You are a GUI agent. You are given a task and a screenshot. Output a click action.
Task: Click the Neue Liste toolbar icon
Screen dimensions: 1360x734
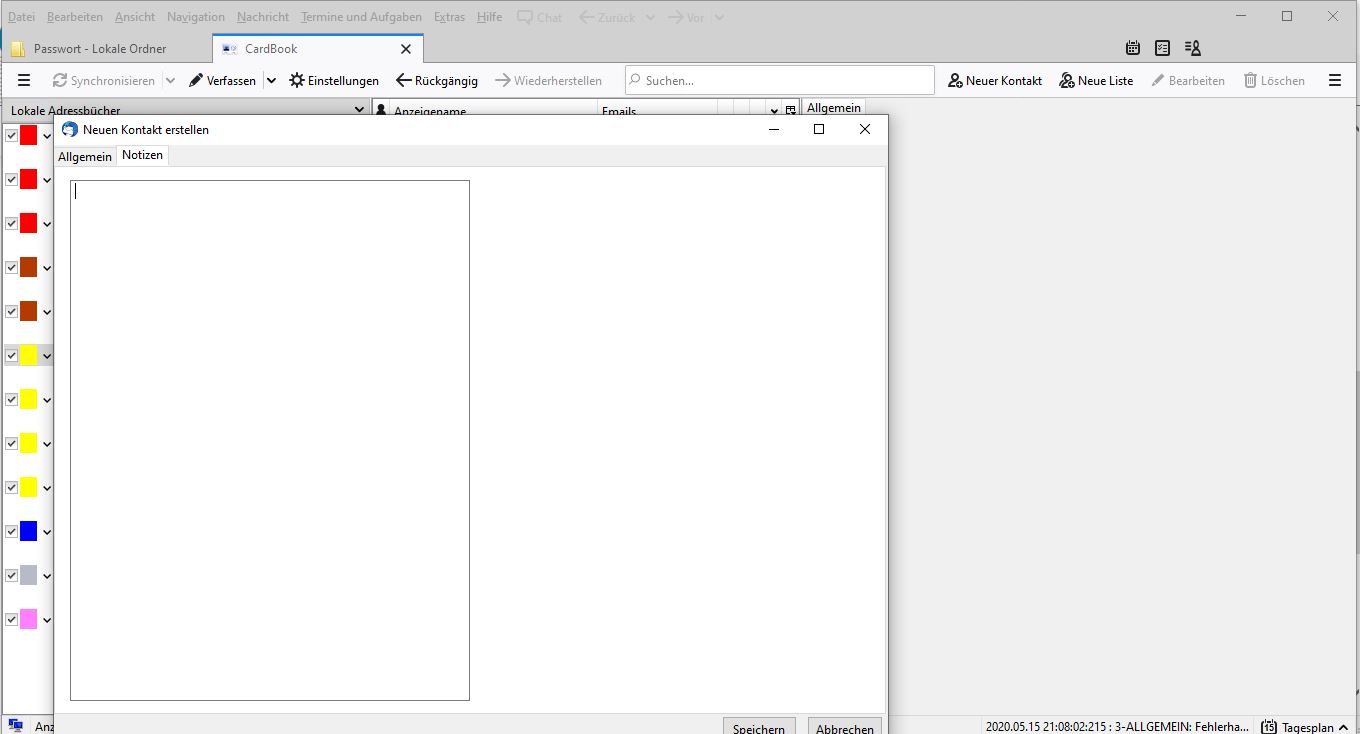1067,81
